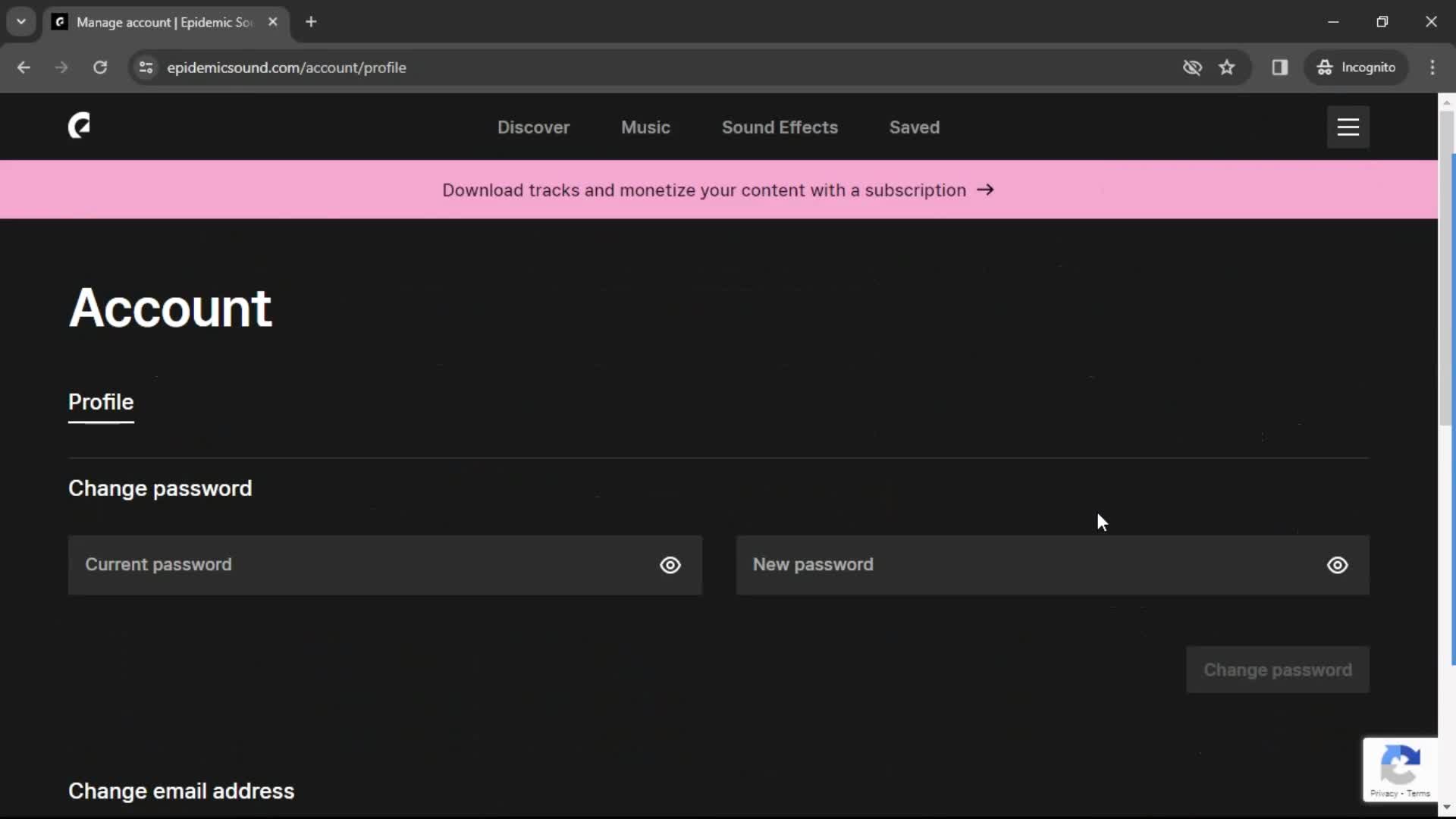Toggle password visibility for new password

pos(1337,565)
